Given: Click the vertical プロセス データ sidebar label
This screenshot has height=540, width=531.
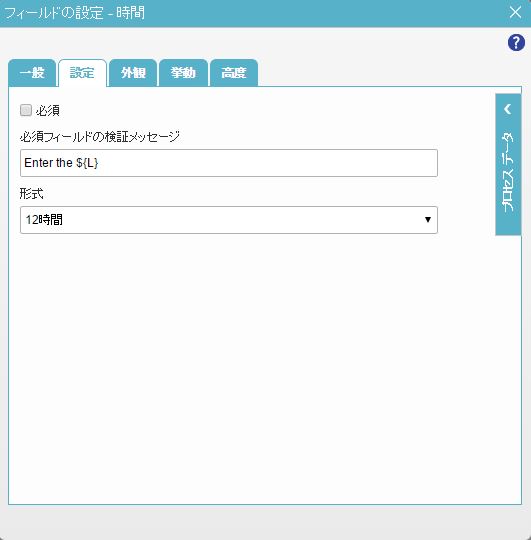Looking at the screenshot, I should 508,172.
